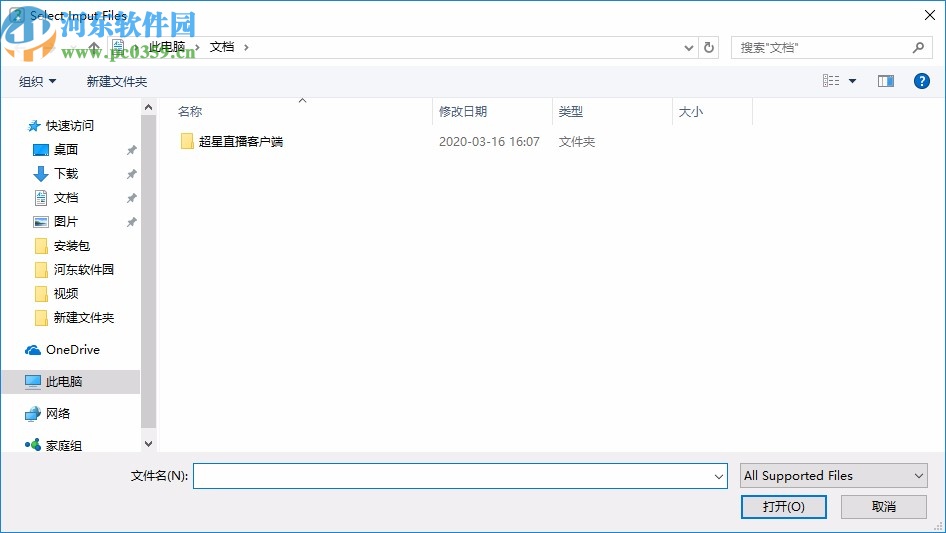Click the 河东软件园 folder icon
The height and width of the screenshot is (533, 946).
(41, 270)
